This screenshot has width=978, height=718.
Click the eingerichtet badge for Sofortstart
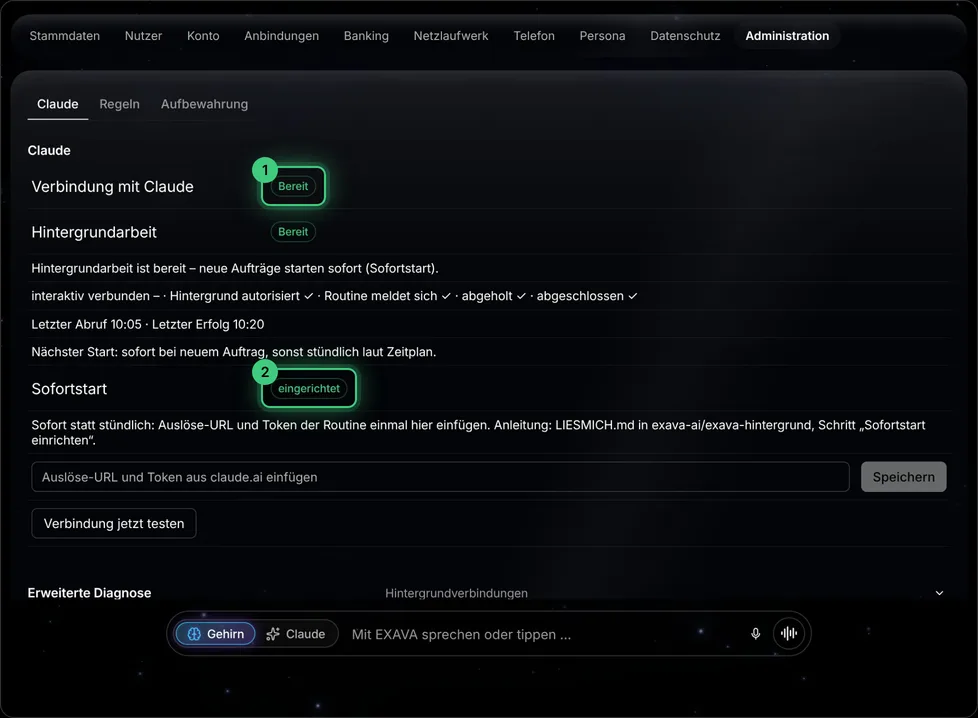[x=309, y=389]
